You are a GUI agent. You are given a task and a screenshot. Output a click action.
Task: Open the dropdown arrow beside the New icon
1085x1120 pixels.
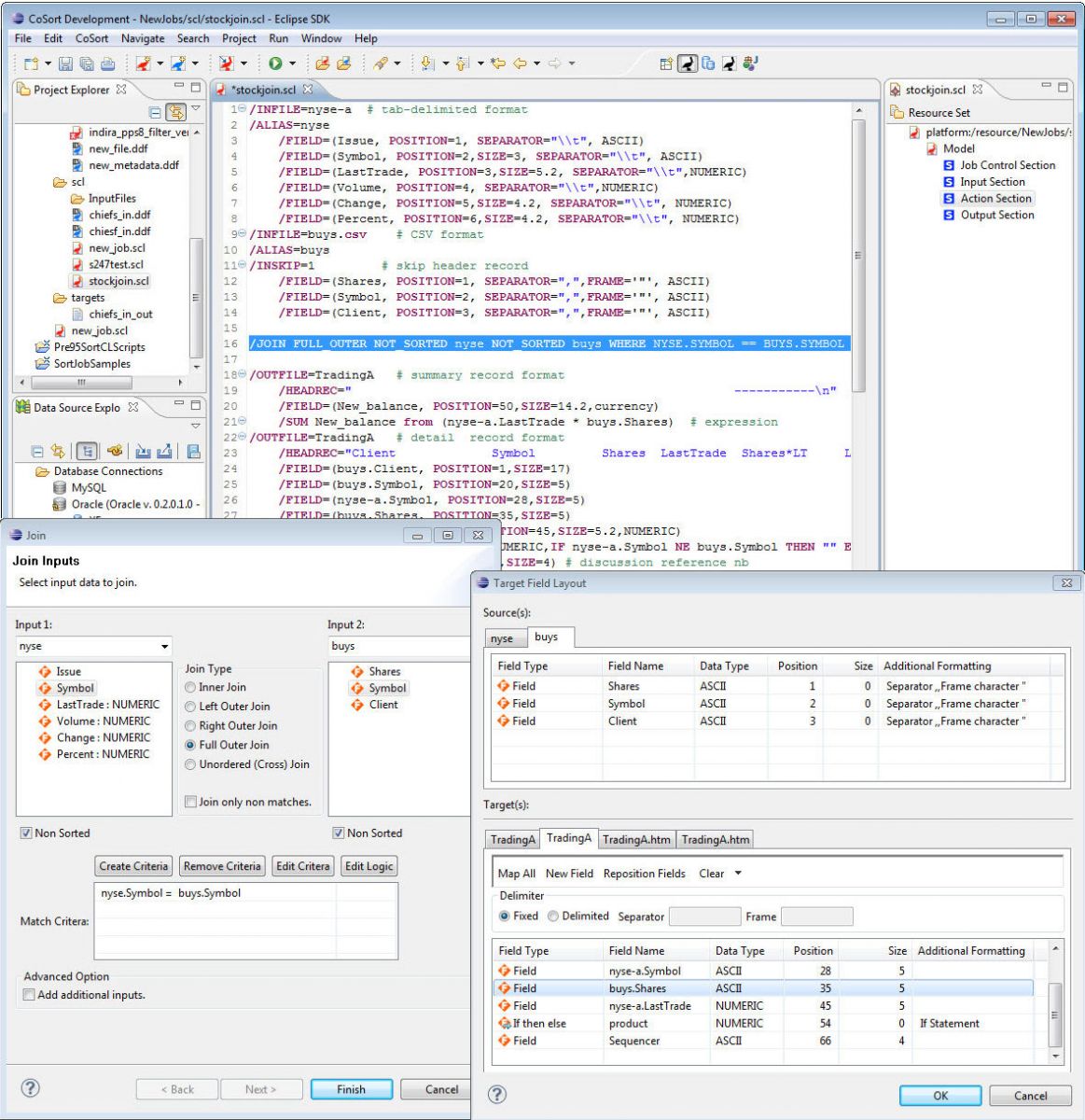(46, 63)
